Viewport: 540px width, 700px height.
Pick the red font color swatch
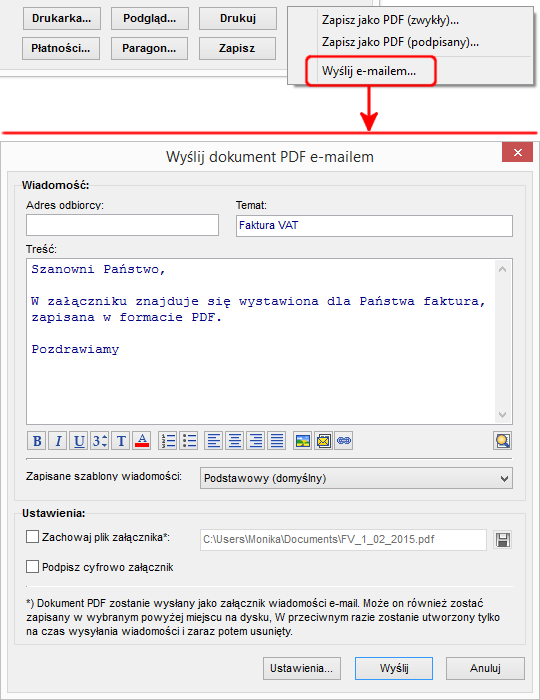click(141, 441)
